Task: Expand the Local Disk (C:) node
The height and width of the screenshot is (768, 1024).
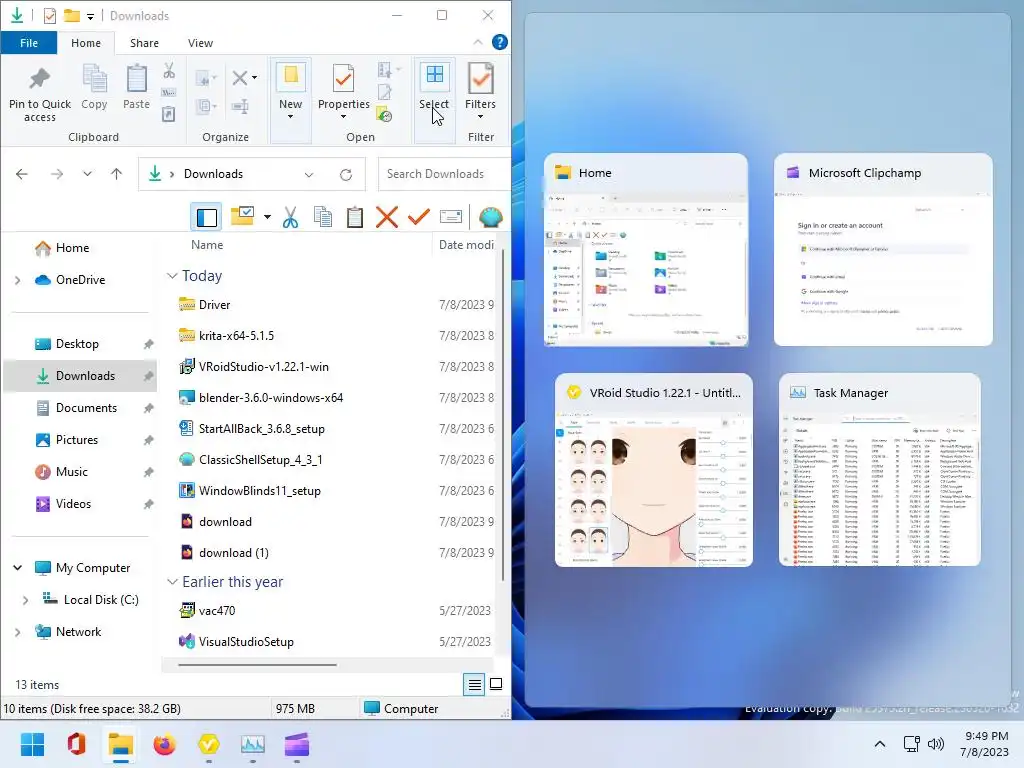Action: pos(25,600)
